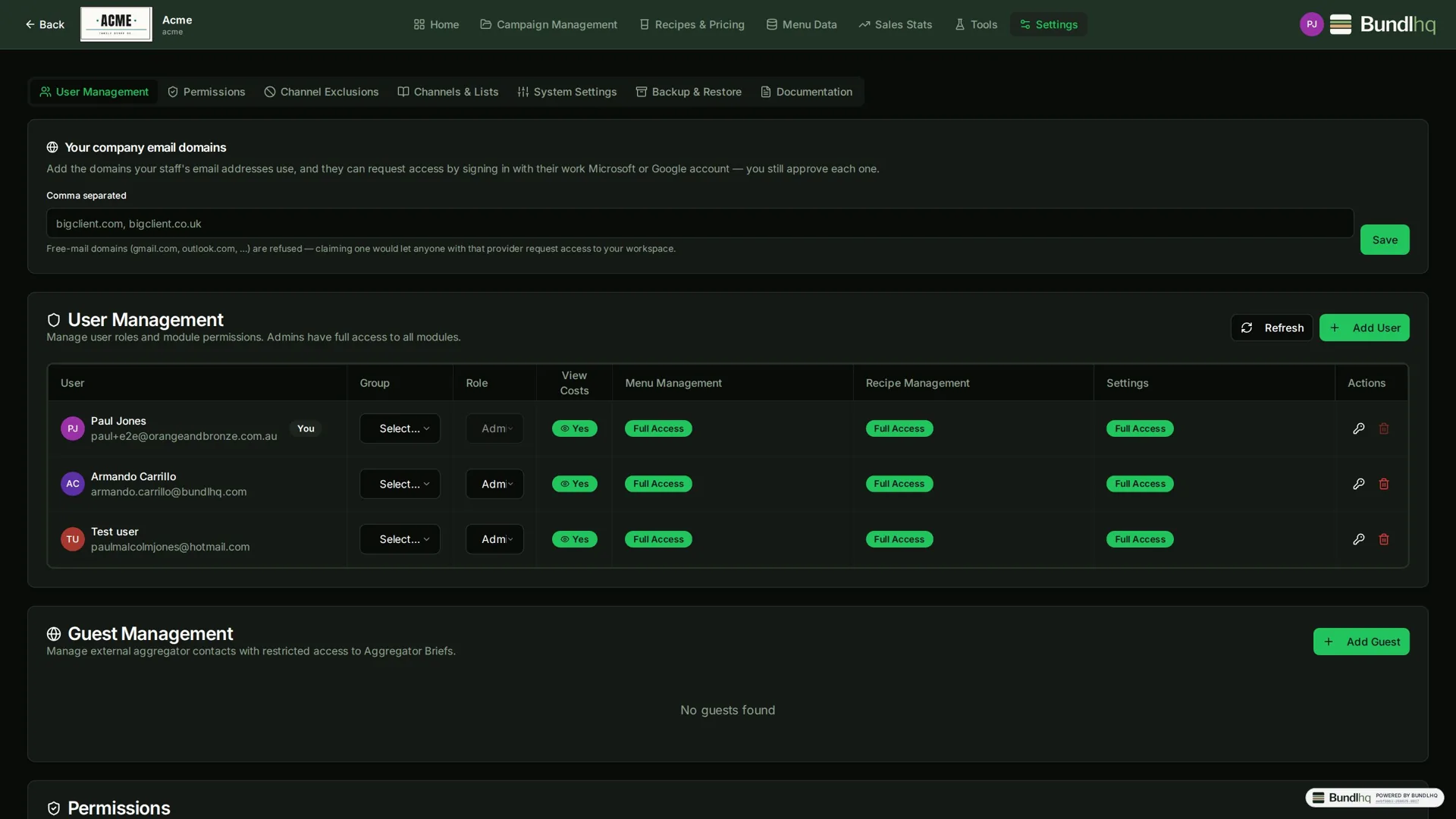
Task: Click the Add Guest button
Action: point(1361,642)
